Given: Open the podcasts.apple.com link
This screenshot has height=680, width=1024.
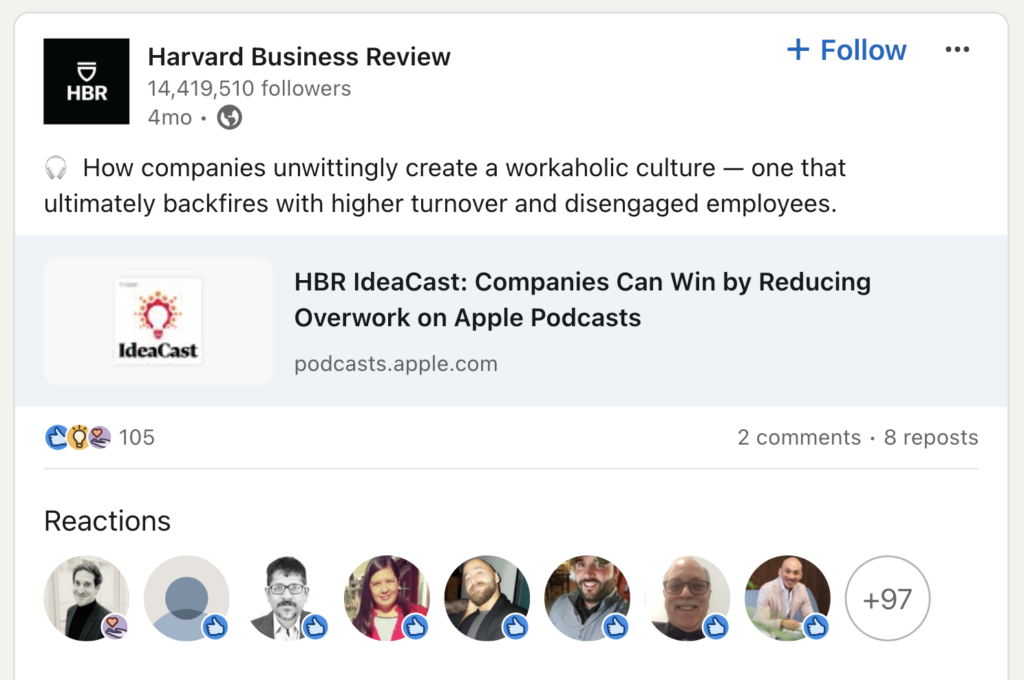Looking at the screenshot, I should pos(395,364).
